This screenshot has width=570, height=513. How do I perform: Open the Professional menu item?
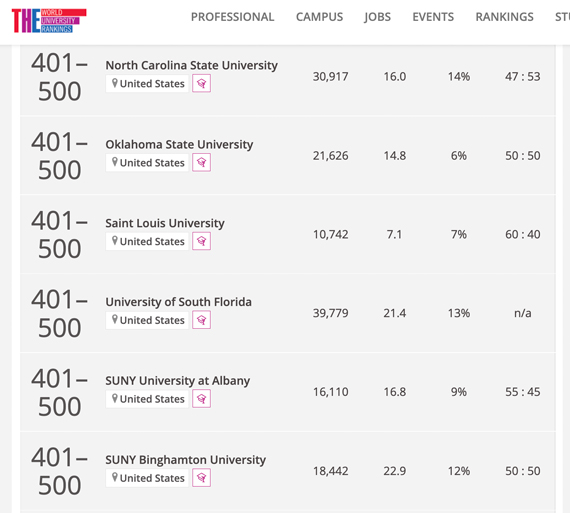click(x=233, y=17)
